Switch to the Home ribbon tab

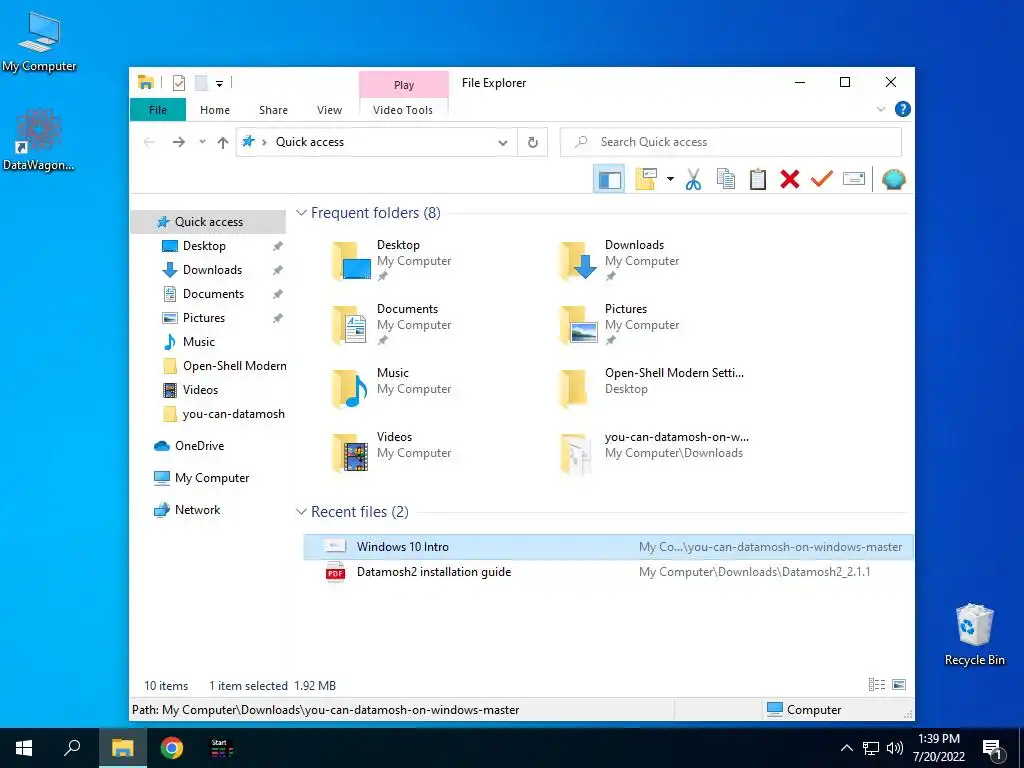(215, 110)
